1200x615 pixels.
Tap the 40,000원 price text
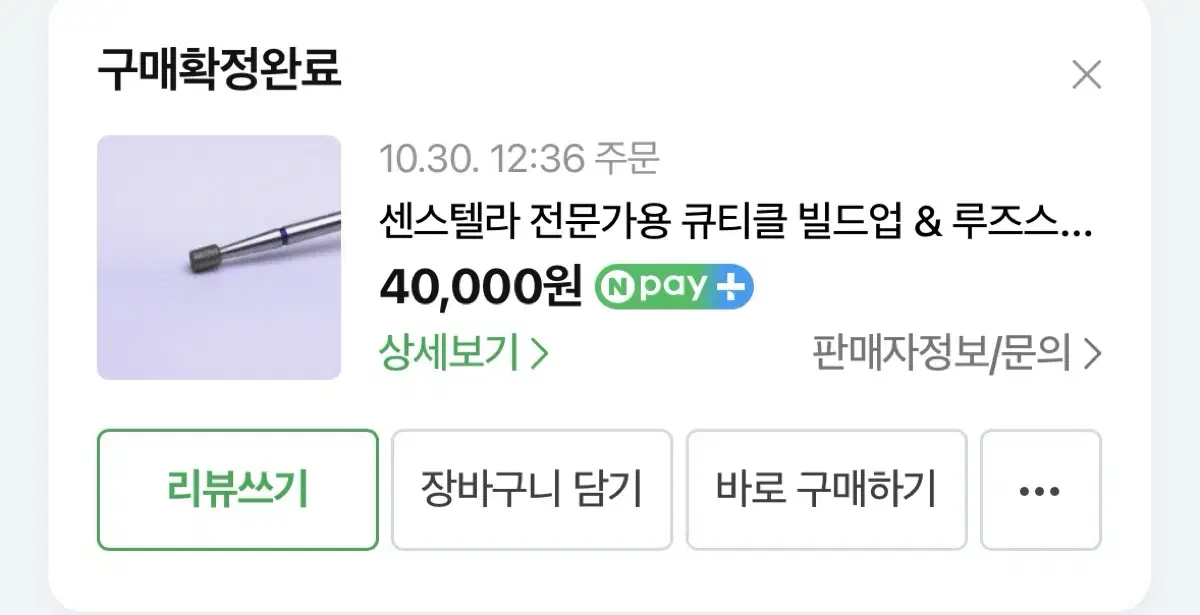pyautogui.click(x=480, y=288)
